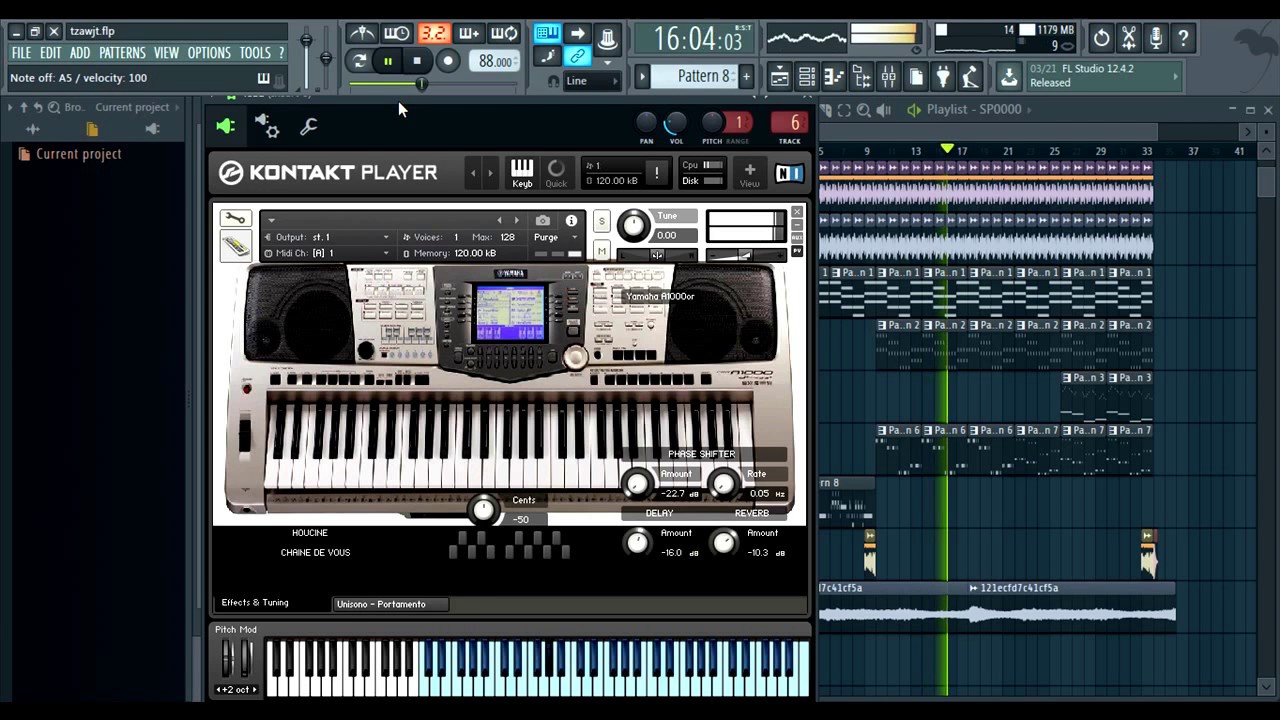Image resolution: width=1280 pixels, height=720 pixels.
Task: Mute the Kontakt instrument with M
Action: point(601,250)
